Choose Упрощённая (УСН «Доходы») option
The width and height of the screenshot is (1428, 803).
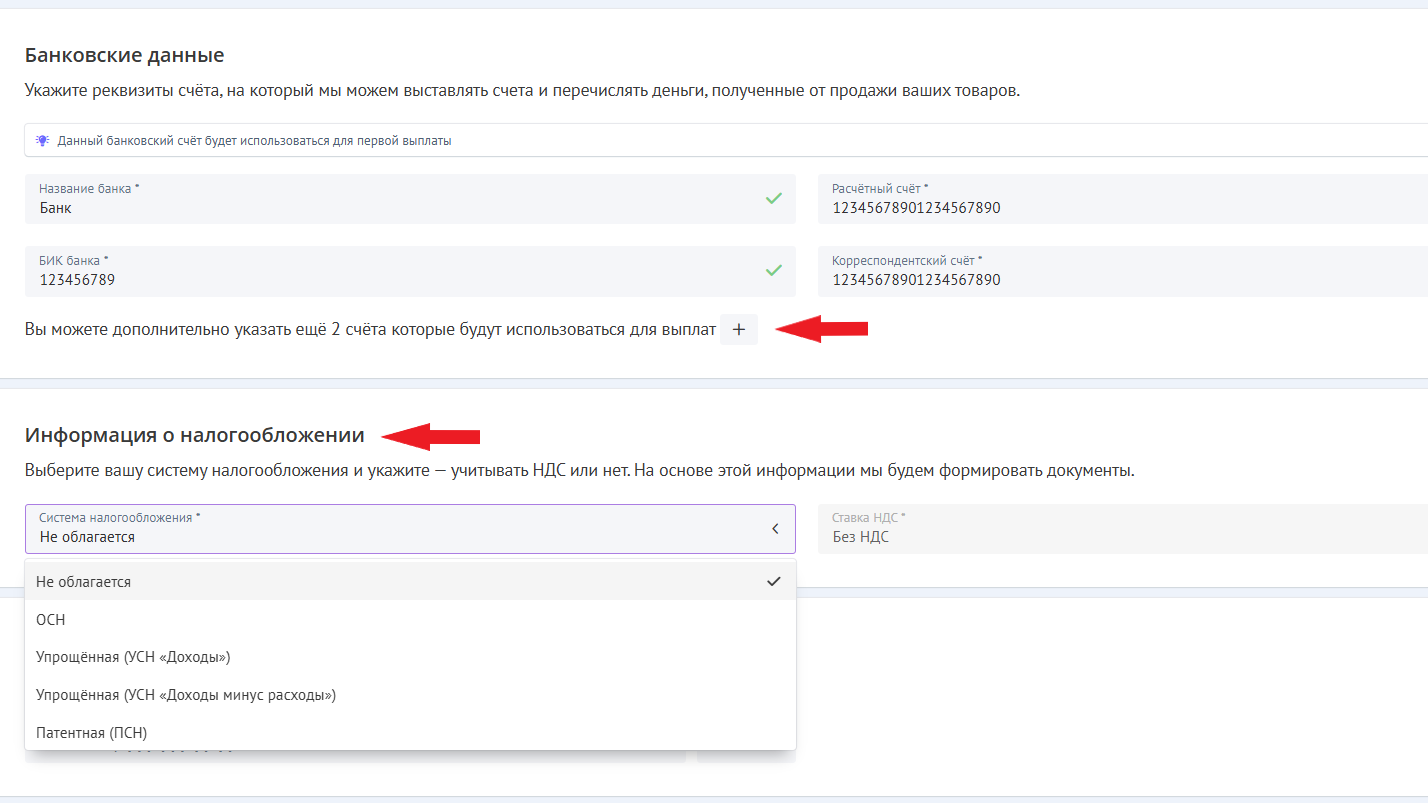133,657
